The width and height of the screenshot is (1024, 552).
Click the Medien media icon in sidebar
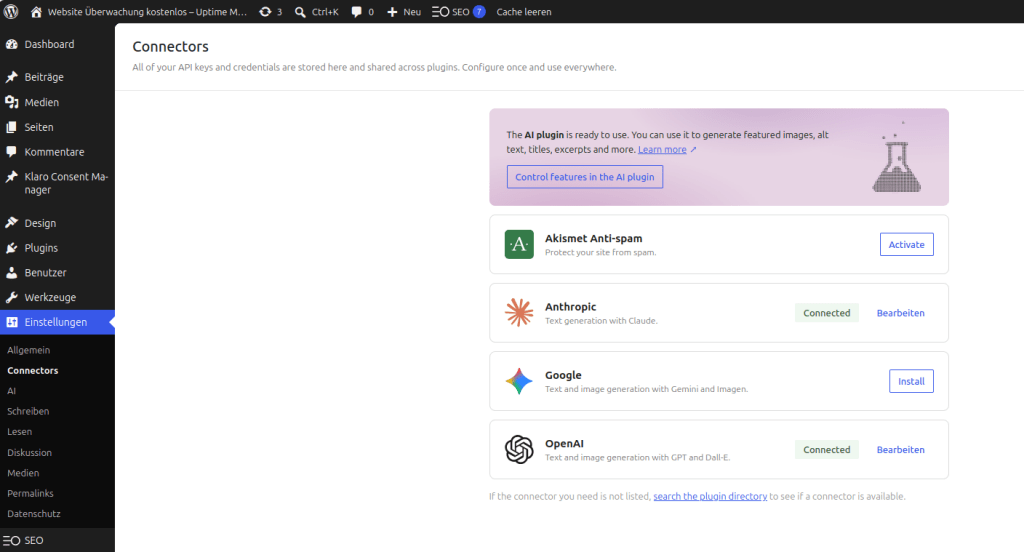coord(11,102)
